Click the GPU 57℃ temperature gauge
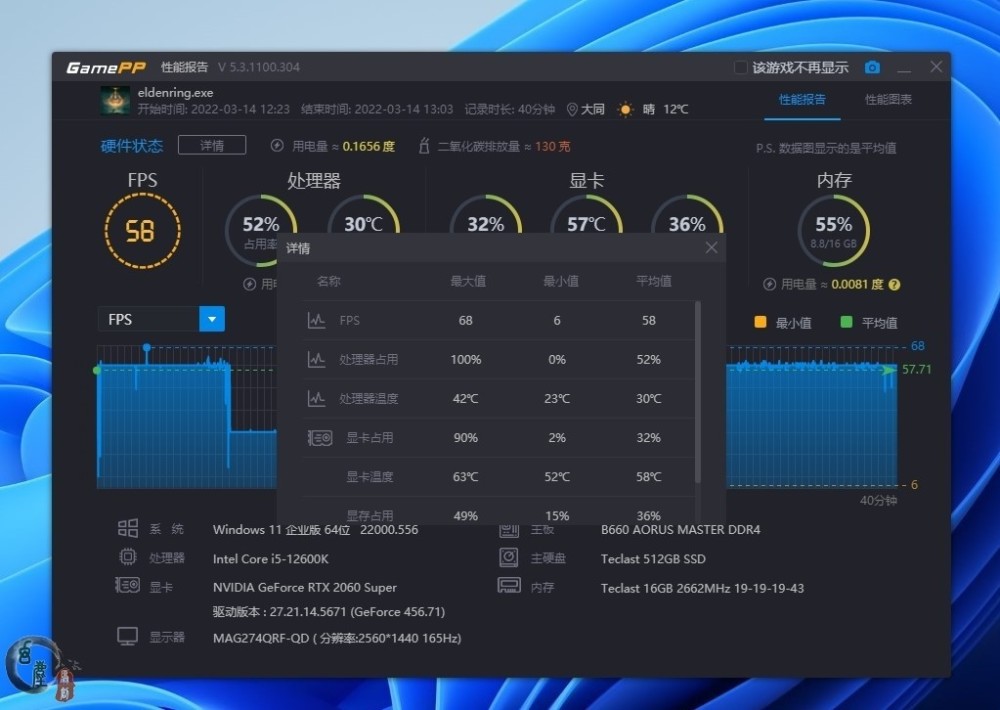 tap(586, 214)
